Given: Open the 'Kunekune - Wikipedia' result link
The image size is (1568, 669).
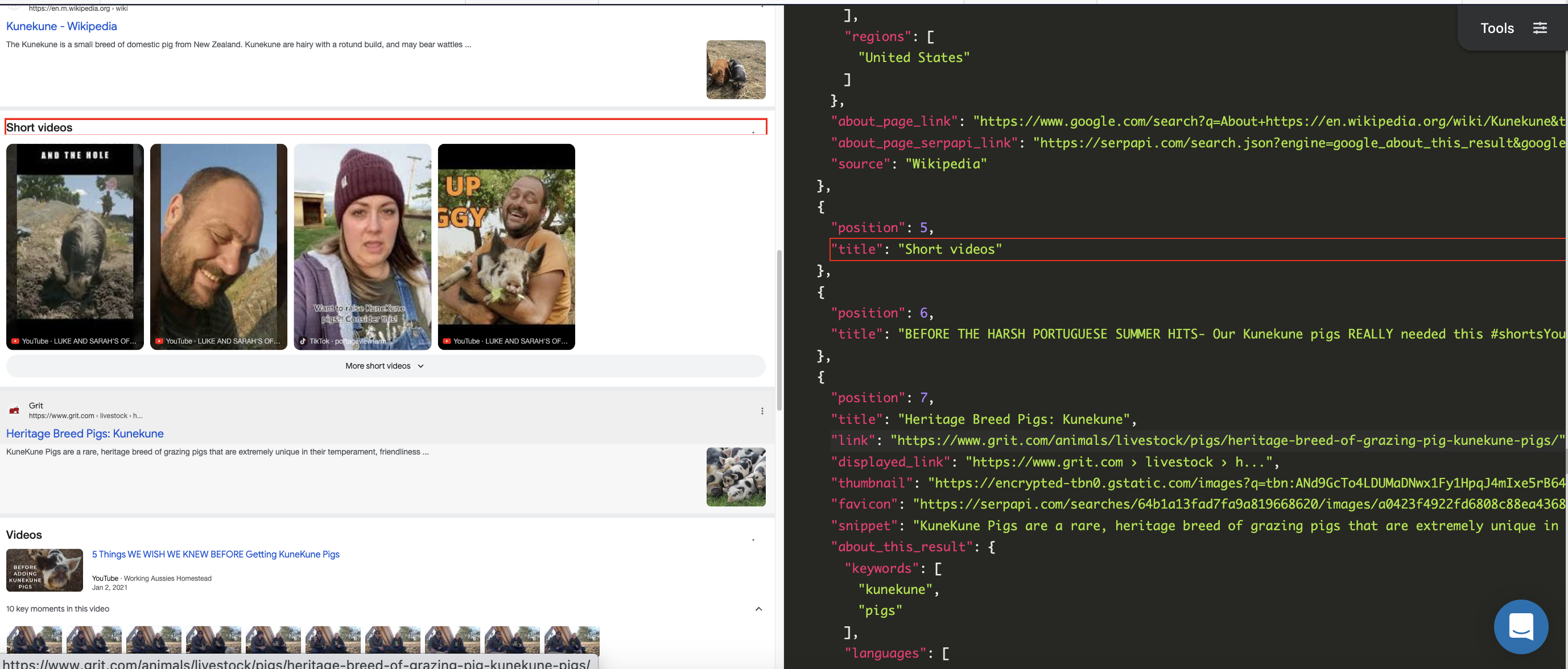Looking at the screenshot, I should coord(61,26).
